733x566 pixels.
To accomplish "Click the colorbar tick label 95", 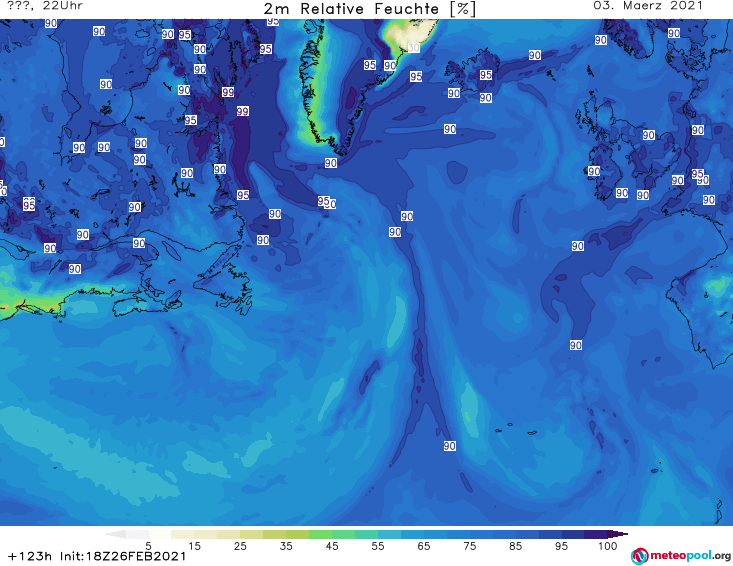I will tap(561, 546).
